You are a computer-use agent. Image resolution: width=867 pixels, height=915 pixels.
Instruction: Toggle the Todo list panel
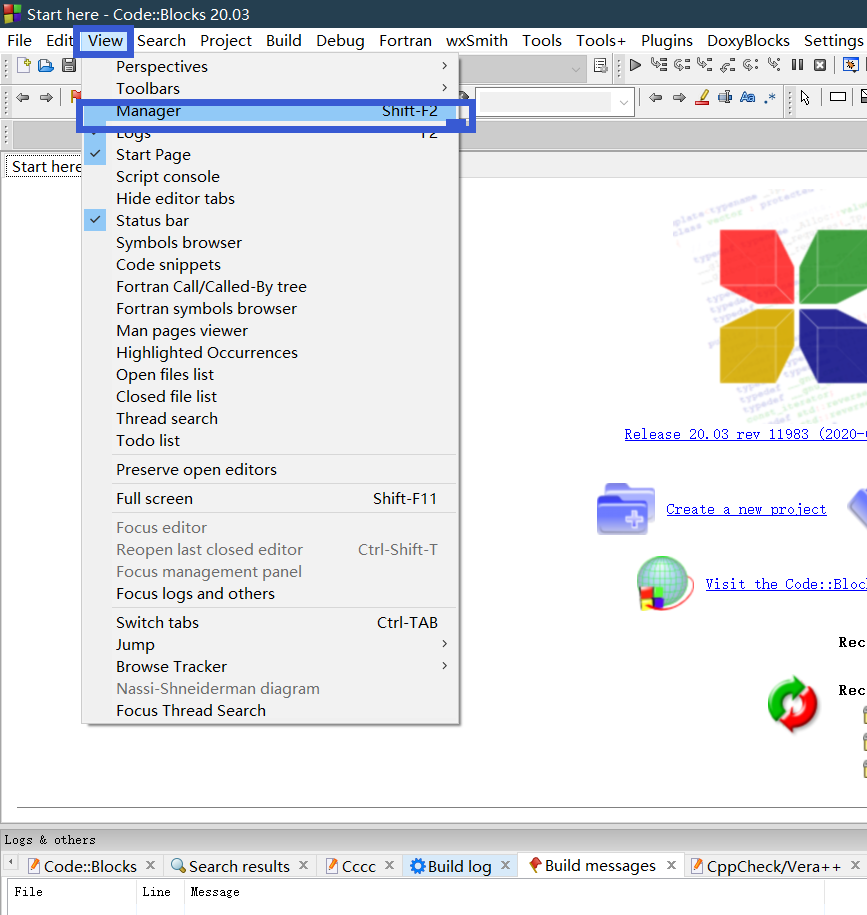click(x=270, y=441)
